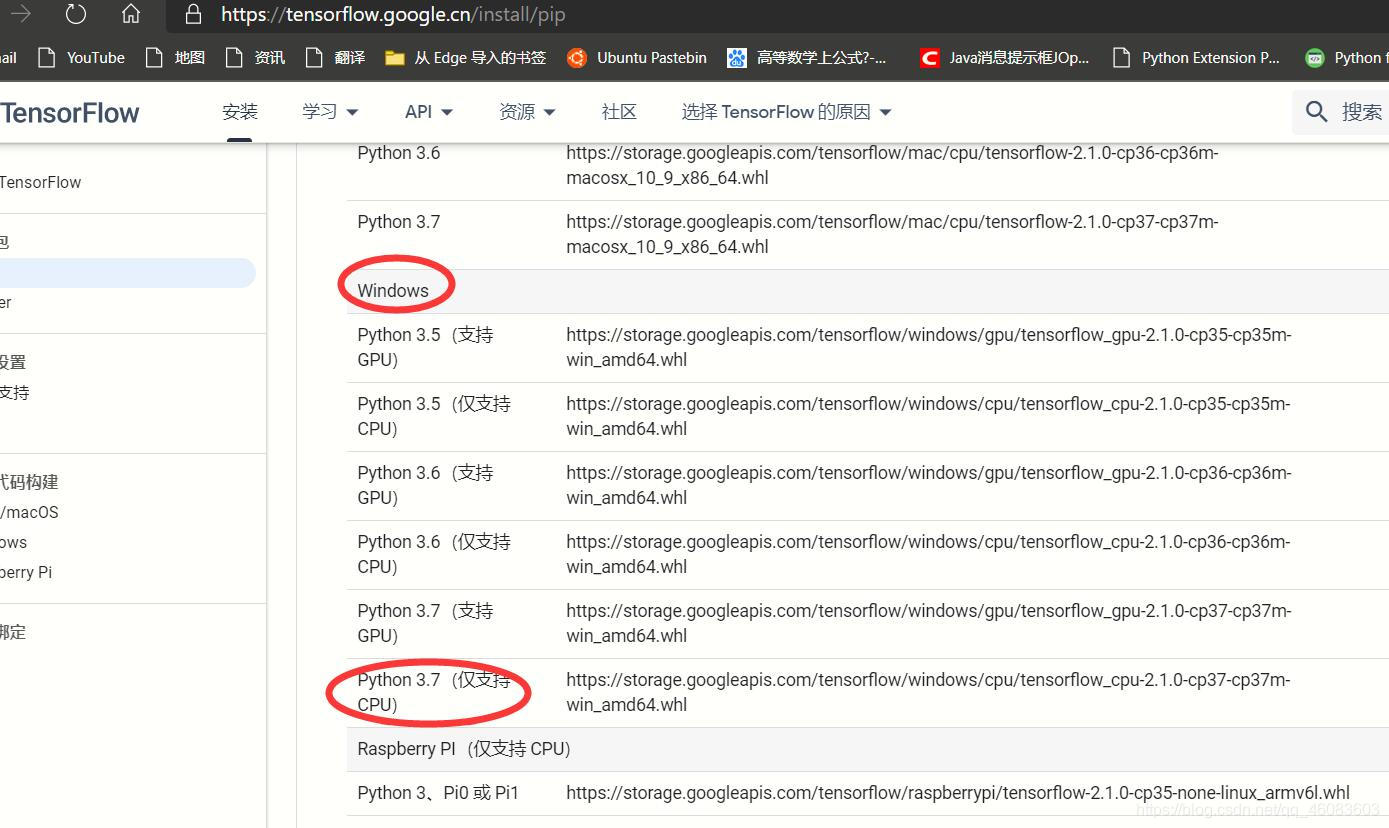Click the Baidu icon on the 高等数学 bookmark
The width and height of the screenshot is (1389, 828).
click(x=737, y=58)
